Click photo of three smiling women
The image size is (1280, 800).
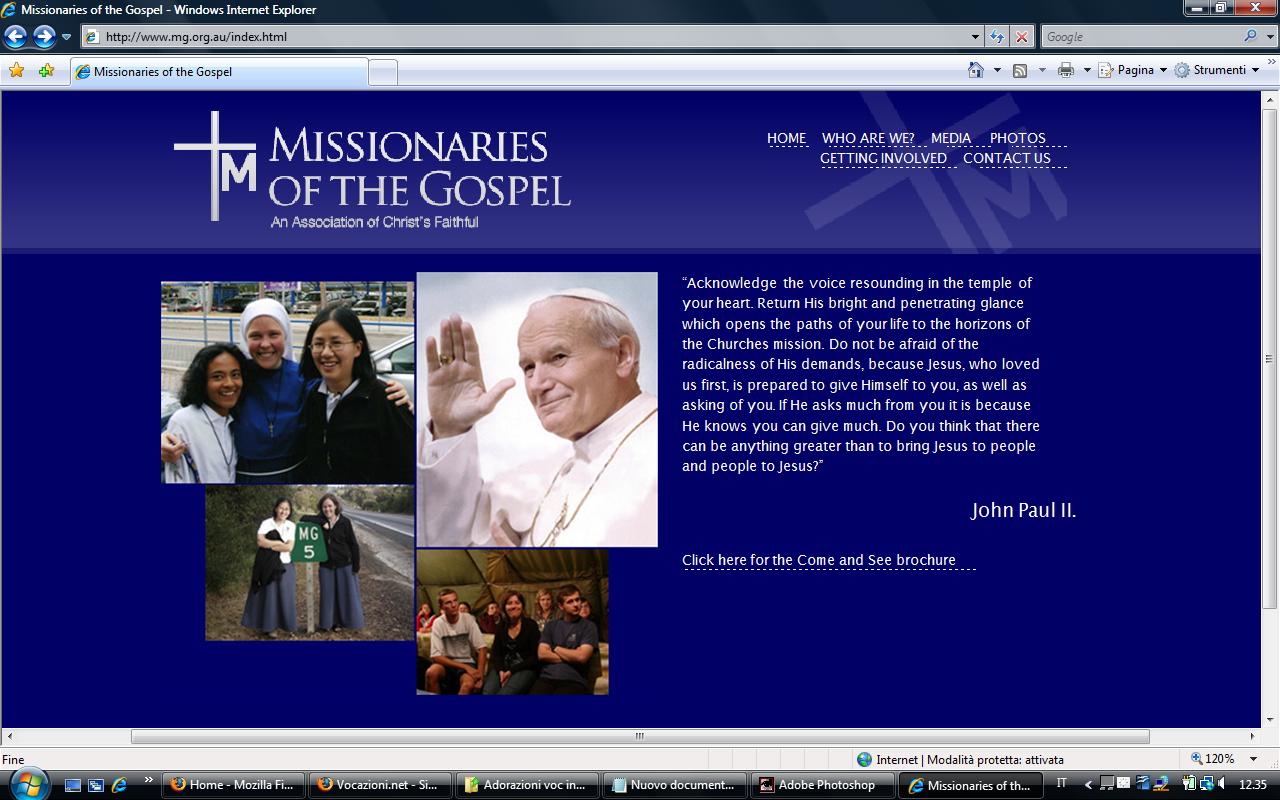click(288, 382)
